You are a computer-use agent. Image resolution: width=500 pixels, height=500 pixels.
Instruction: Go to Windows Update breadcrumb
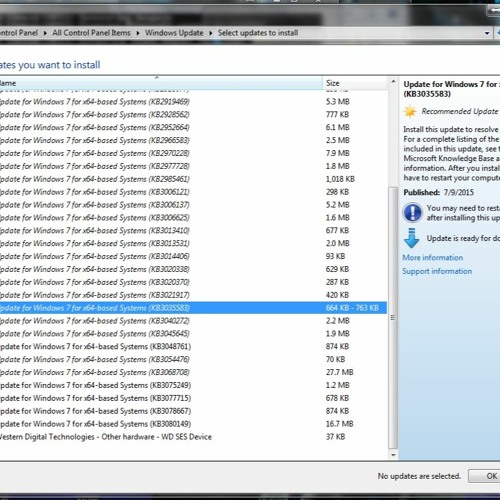(x=174, y=33)
